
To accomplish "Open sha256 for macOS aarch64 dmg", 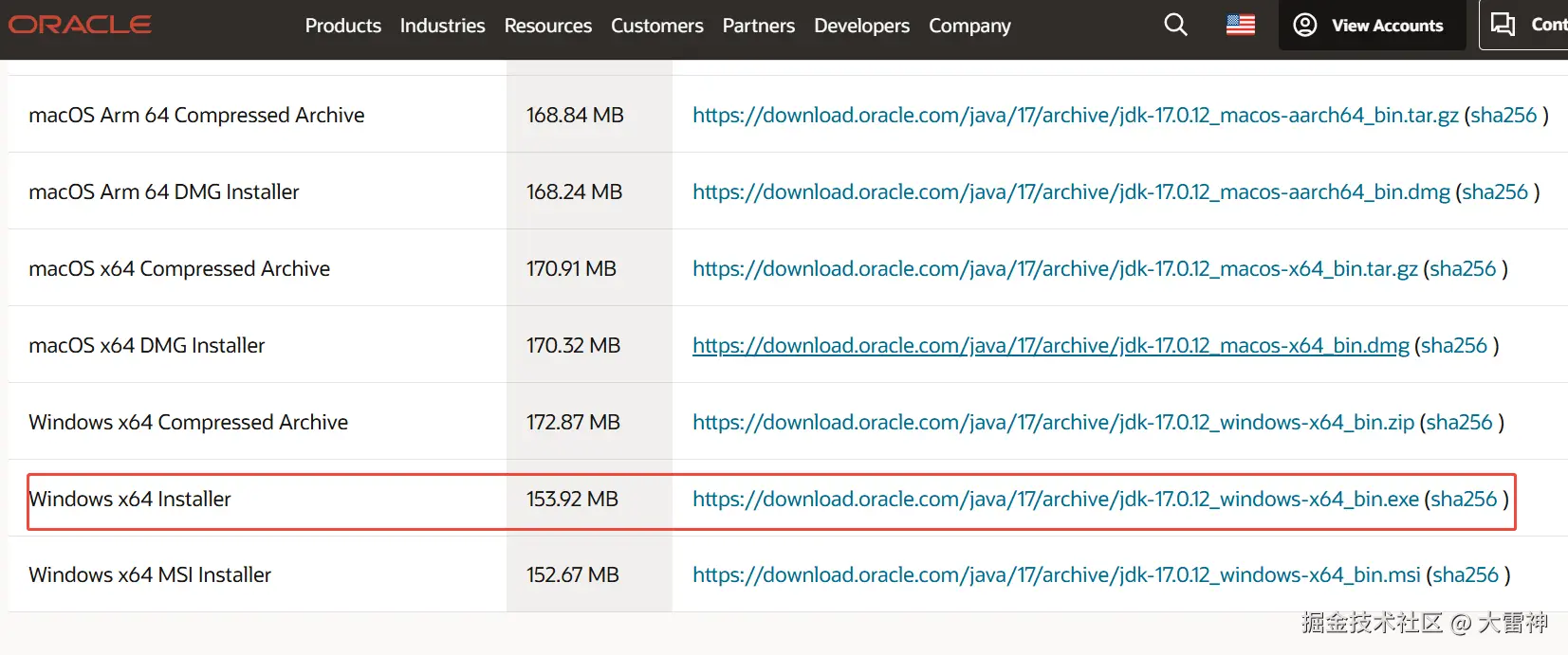I will pyautogui.click(x=1495, y=191).
